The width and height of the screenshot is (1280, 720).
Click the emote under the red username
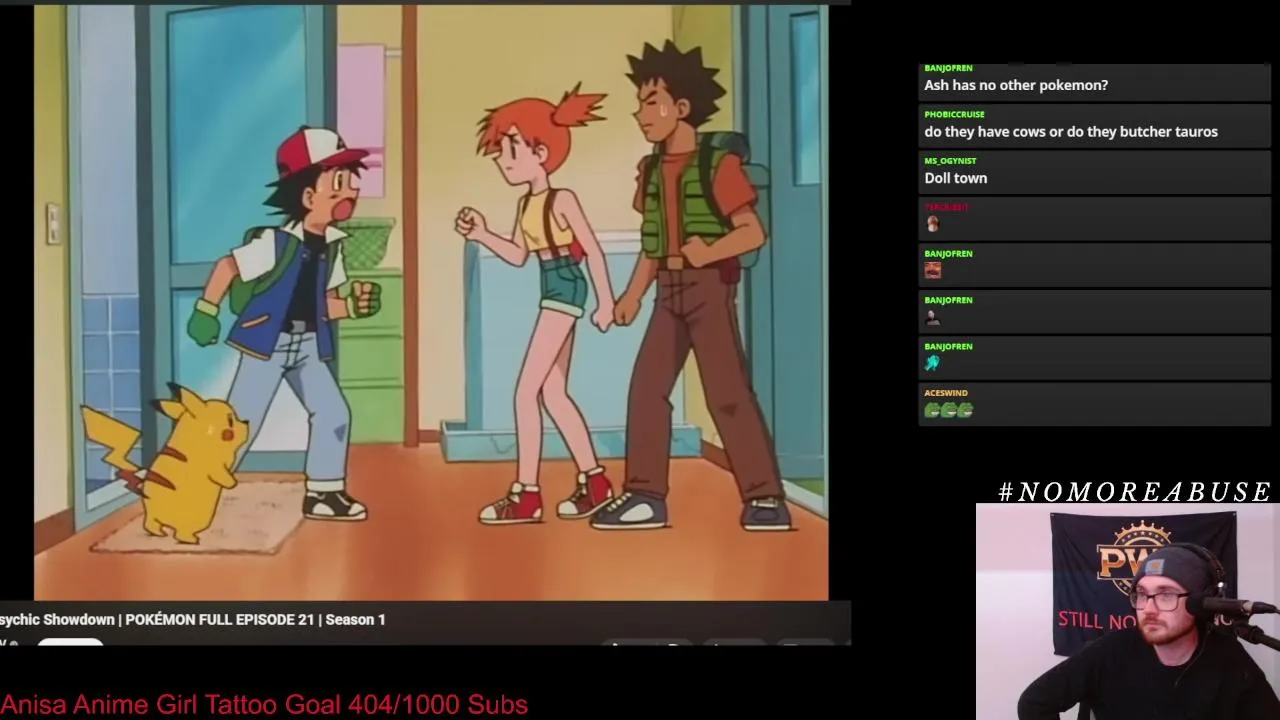[932, 224]
